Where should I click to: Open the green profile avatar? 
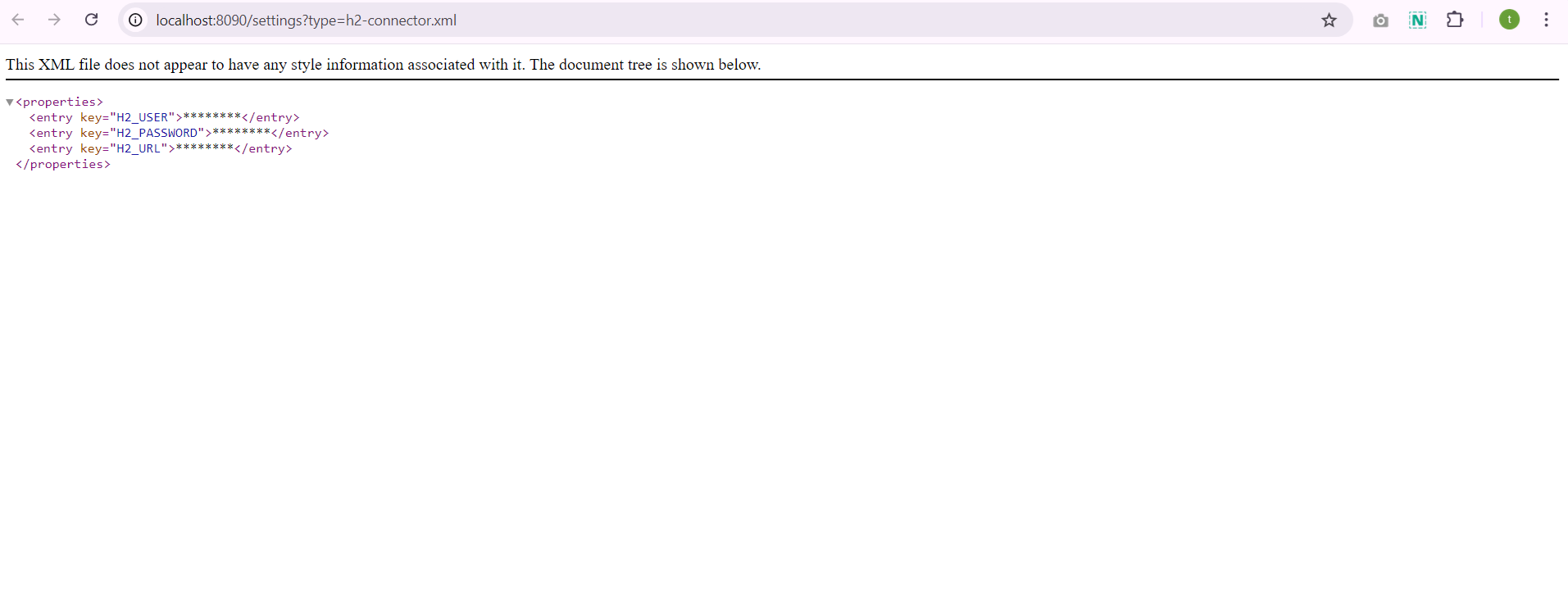pyautogui.click(x=1509, y=20)
